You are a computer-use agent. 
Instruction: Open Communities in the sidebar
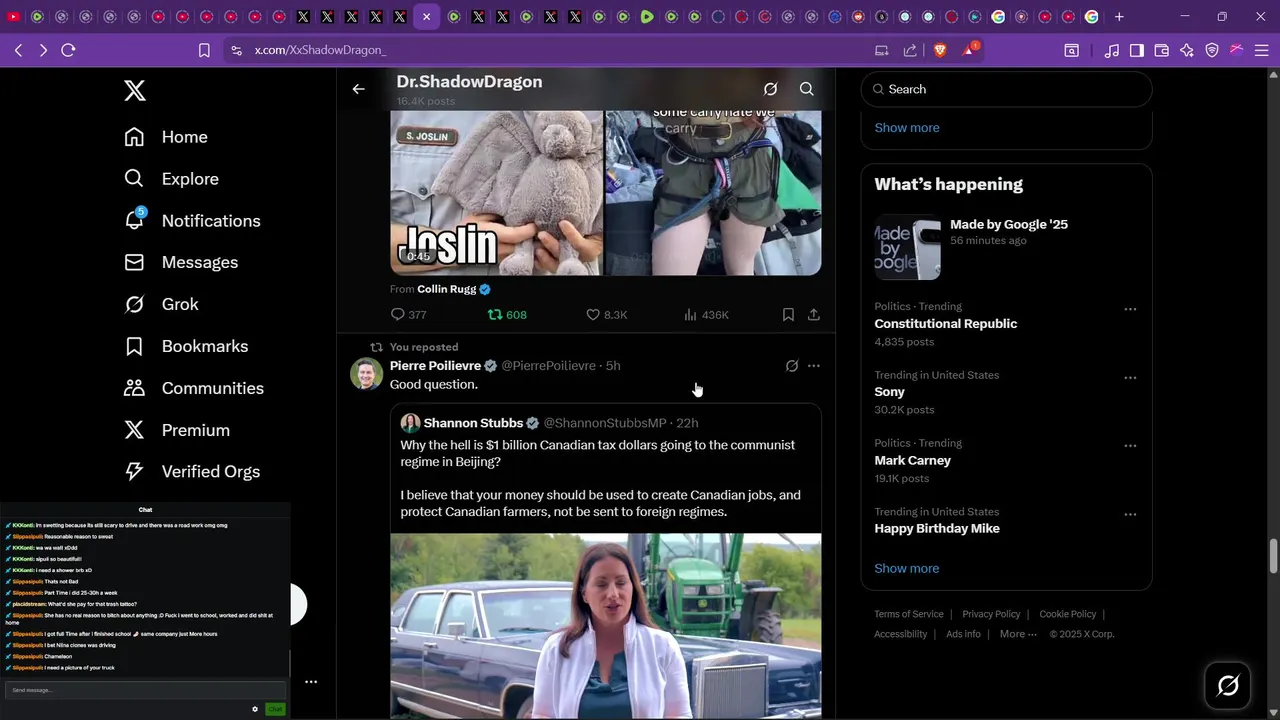[x=194, y=388]
